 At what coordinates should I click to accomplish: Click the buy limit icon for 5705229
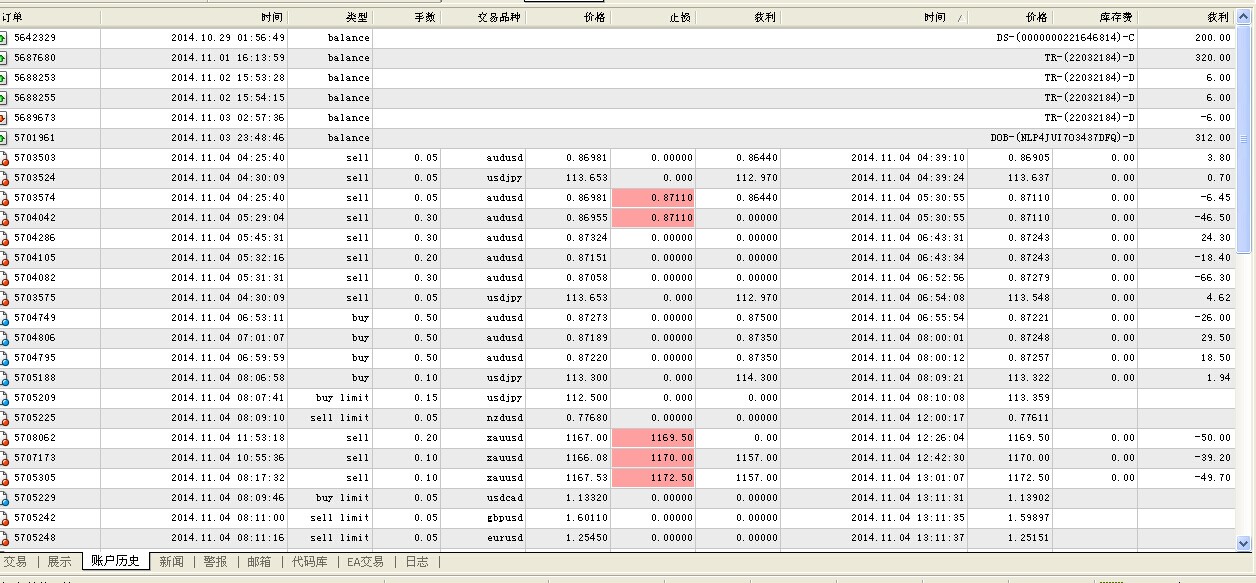[4, 498]
